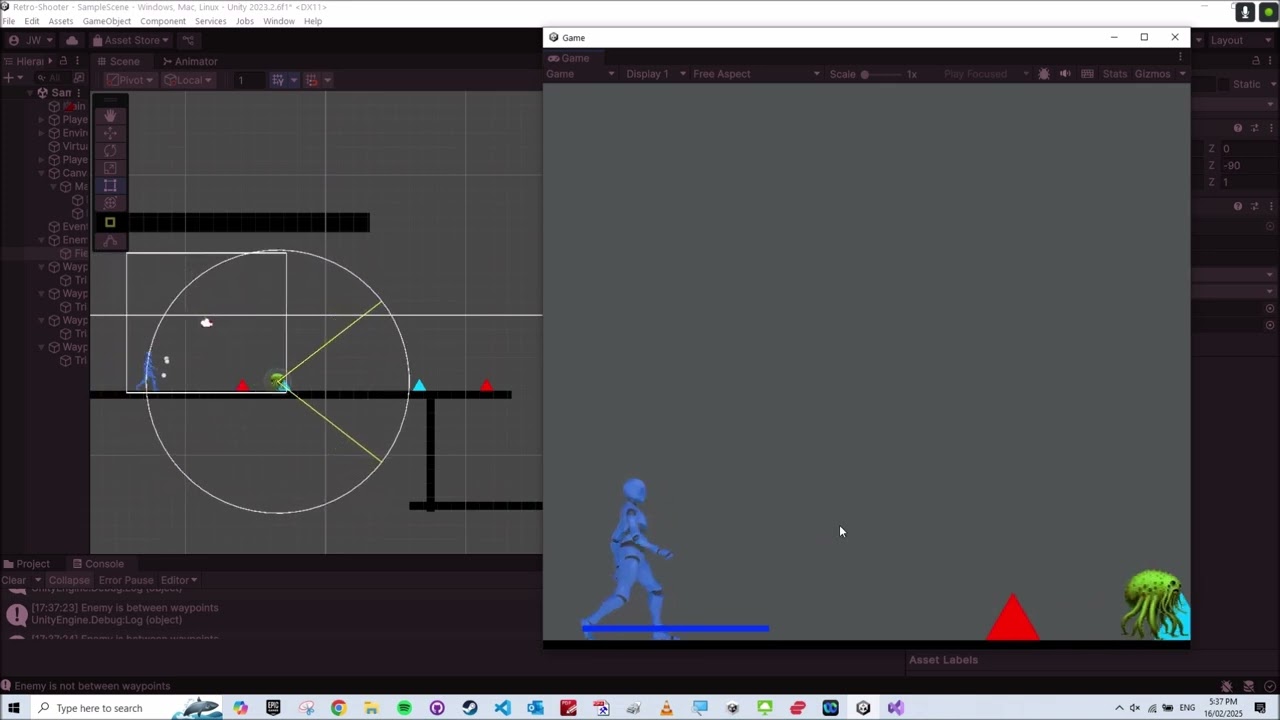The width and height of the screenshot is (1280, 720).
Task: Open Gizmos dropdown arrow
Action: (x=1181, y=74)
